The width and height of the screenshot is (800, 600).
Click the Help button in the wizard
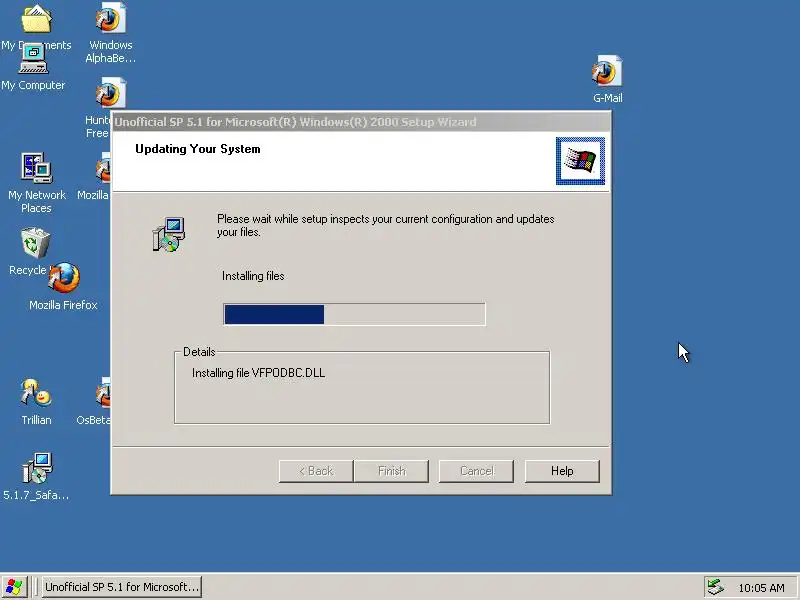tap(562, 471)
